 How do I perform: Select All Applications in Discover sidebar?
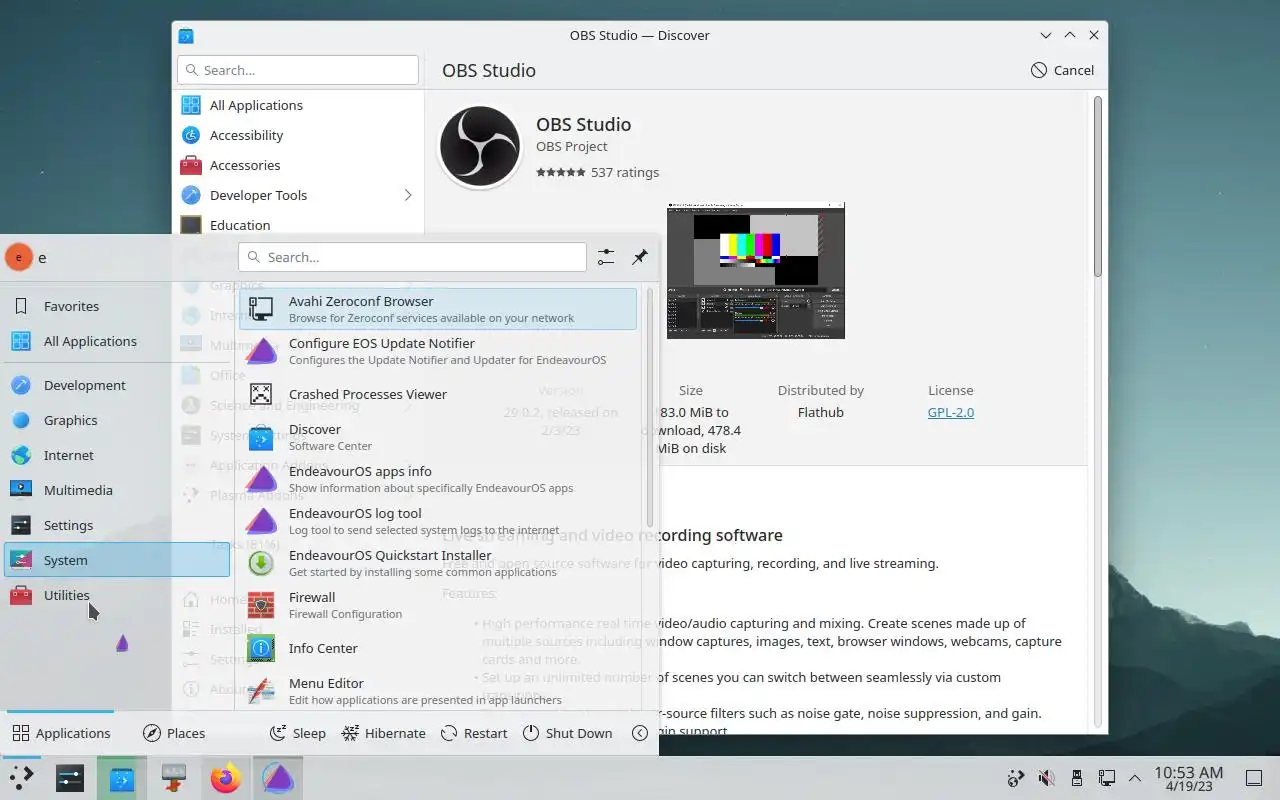coord(298,105)
